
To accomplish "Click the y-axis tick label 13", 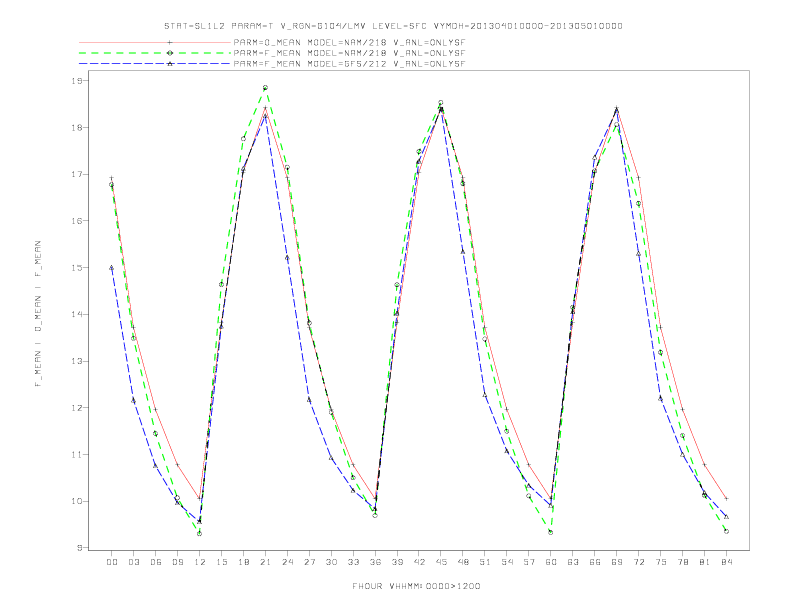I will (x=77, y=361).
